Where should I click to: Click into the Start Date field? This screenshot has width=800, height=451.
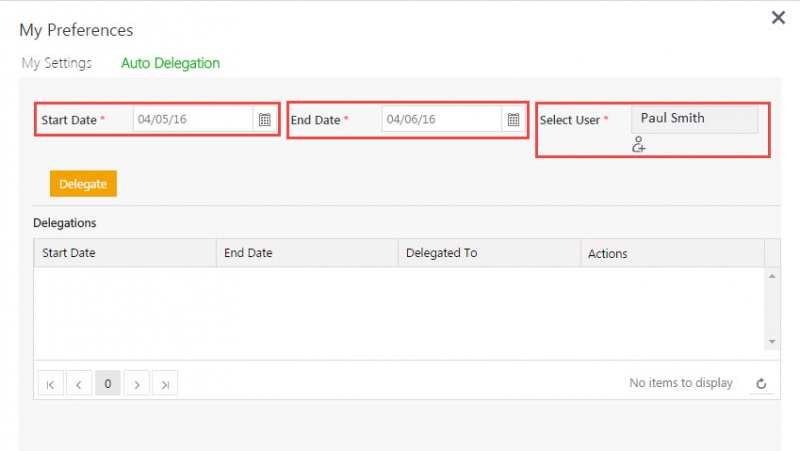coord(192,120)
